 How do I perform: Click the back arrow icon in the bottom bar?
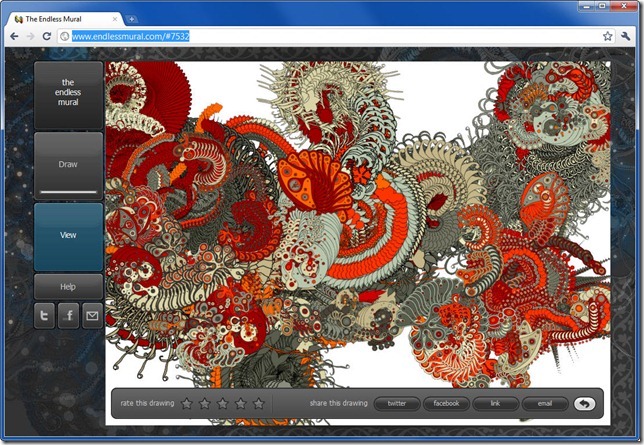585,404
